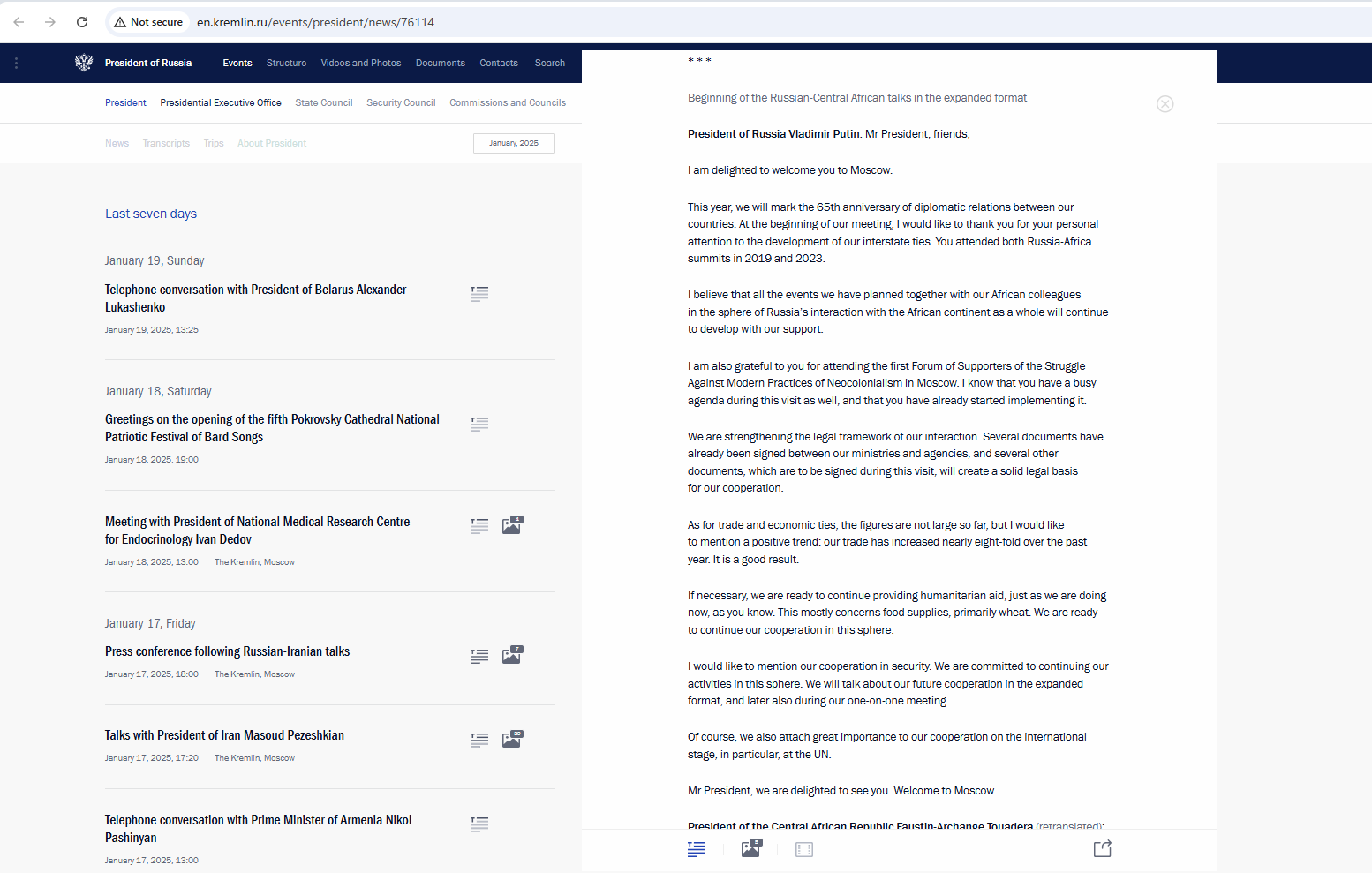This screenshot has height=873, width=1372.
Task: Close the article overlay with X icon
Action: pyautogui.click(x=1165, y=104)
